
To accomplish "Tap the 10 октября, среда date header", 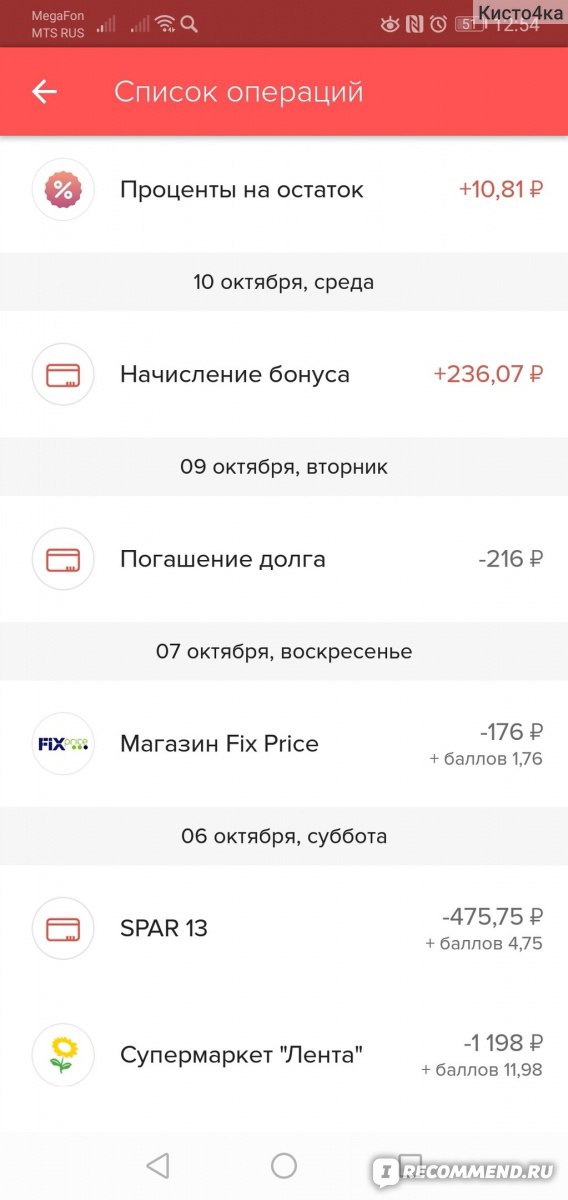I will [x=284, y=282].
